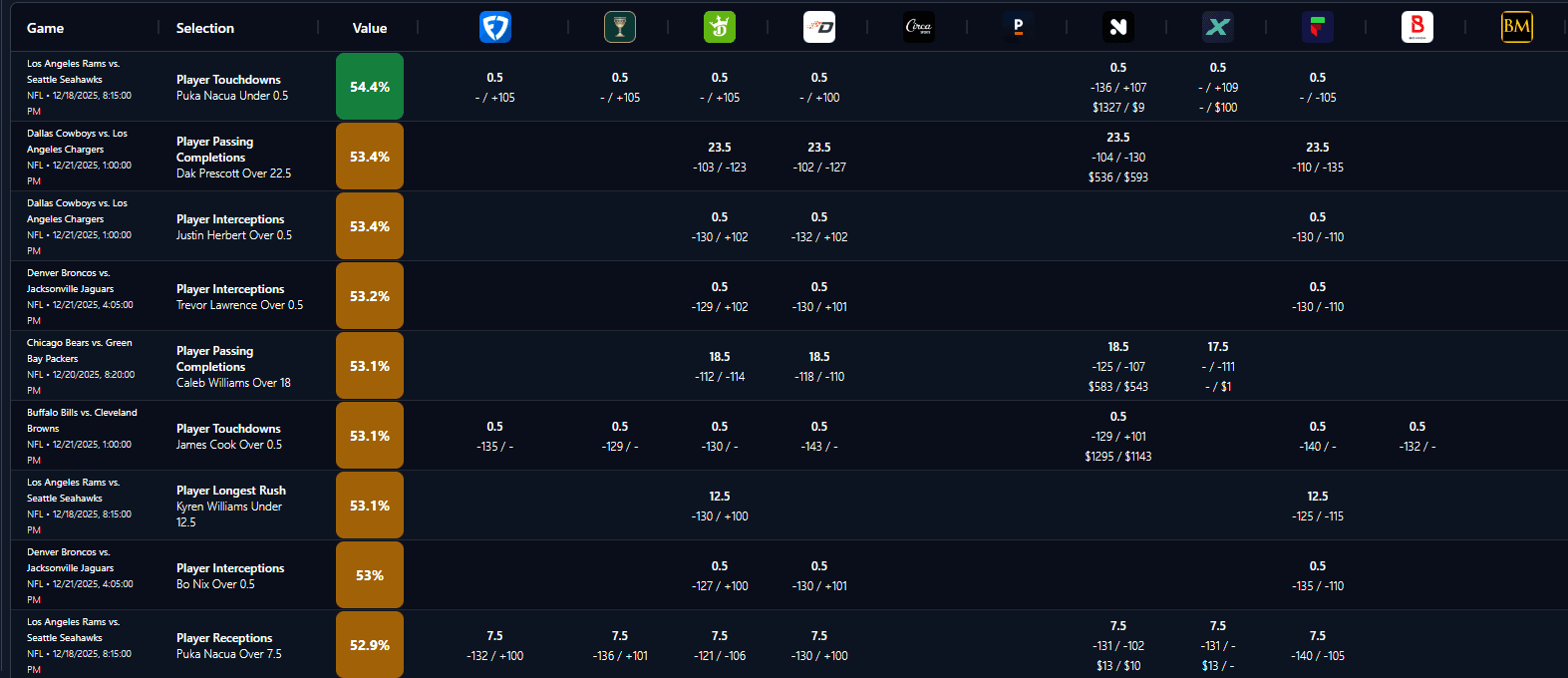This screenshot has height=678, width=1568.
Task: Click the Caesars chalice logo column header
Action: 620,27
